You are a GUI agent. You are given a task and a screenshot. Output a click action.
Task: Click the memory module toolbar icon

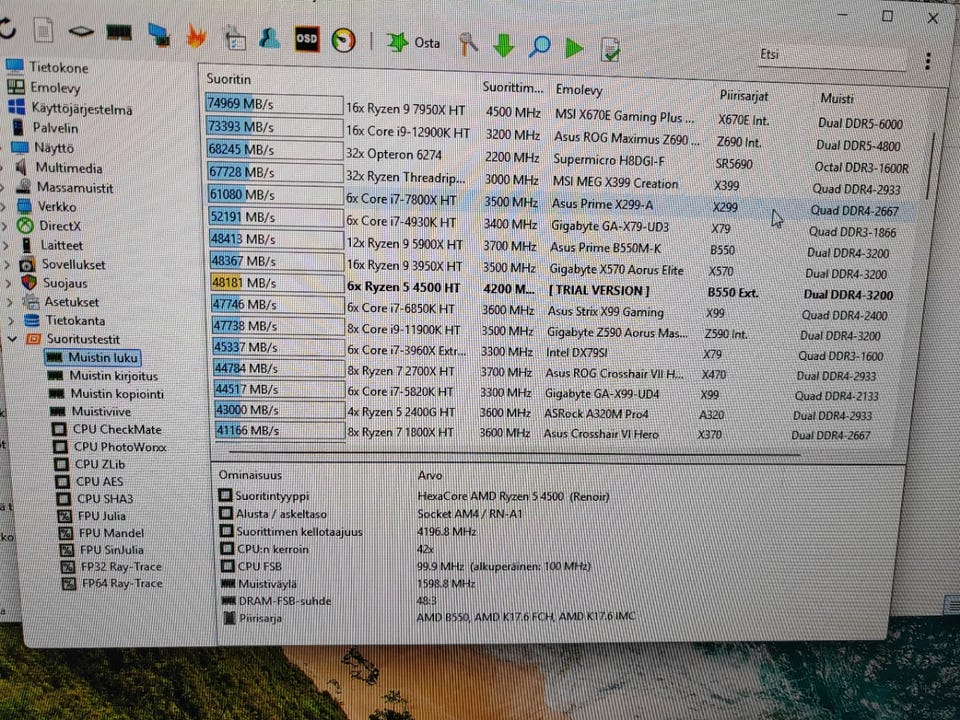pyautogui.click(x=119, y=31)
